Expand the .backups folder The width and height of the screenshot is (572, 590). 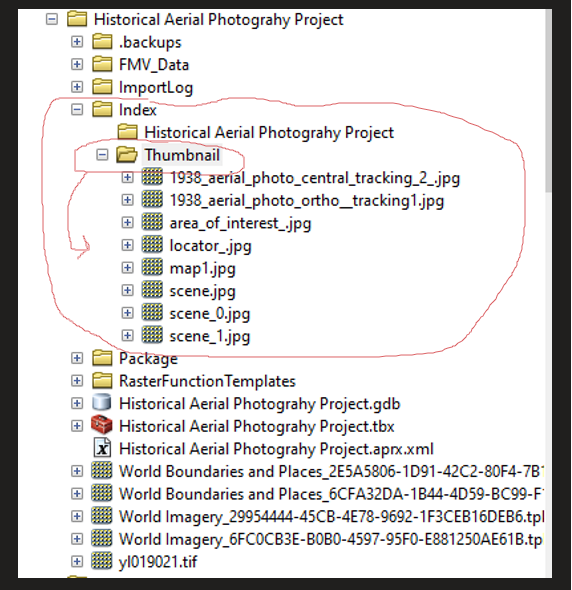tap(77, 42)
